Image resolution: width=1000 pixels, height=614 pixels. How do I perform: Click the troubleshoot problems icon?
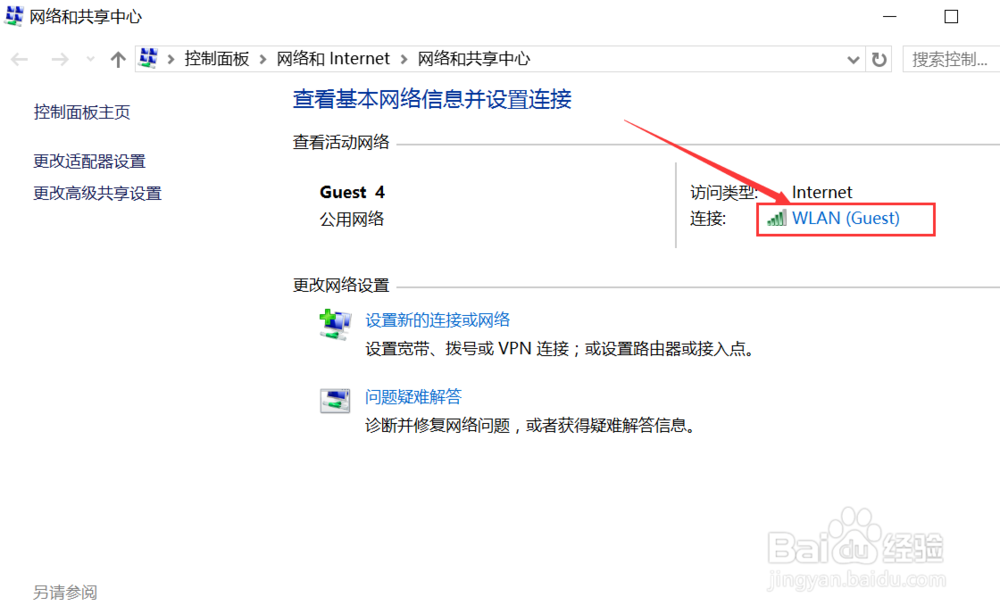[x=335, y=397]
